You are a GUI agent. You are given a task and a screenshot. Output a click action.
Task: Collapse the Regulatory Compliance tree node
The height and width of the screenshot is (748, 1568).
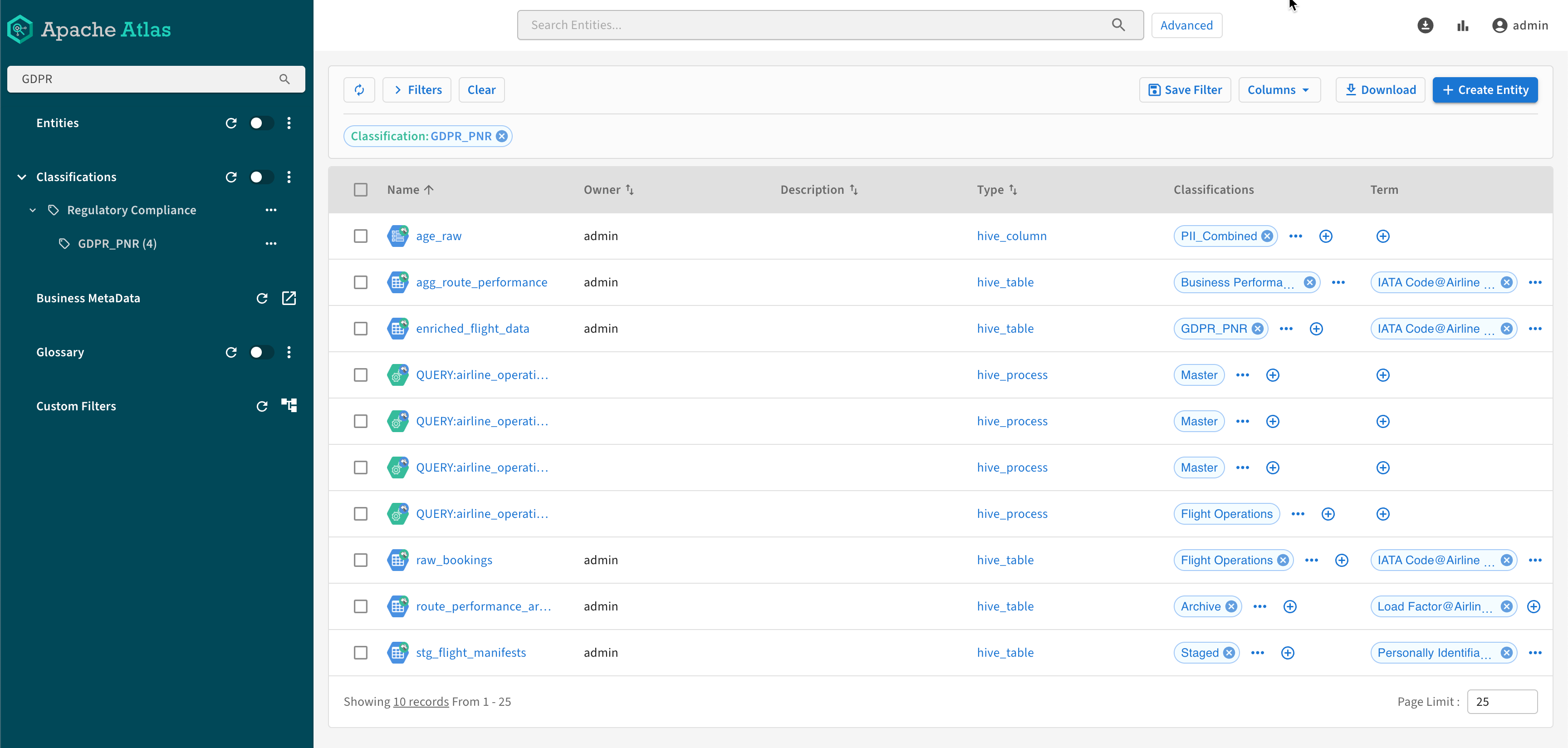pyautogui.click(x=33, y=211)
